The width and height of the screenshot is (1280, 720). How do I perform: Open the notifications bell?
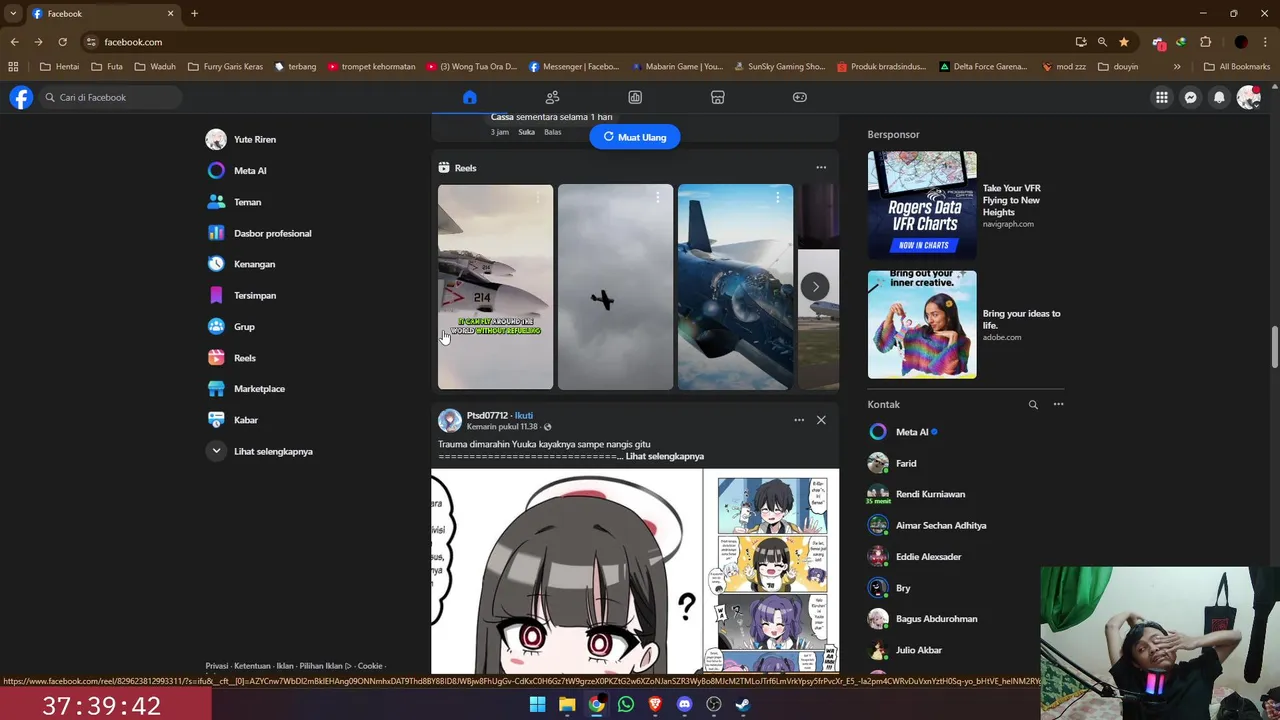point(1219,97)
